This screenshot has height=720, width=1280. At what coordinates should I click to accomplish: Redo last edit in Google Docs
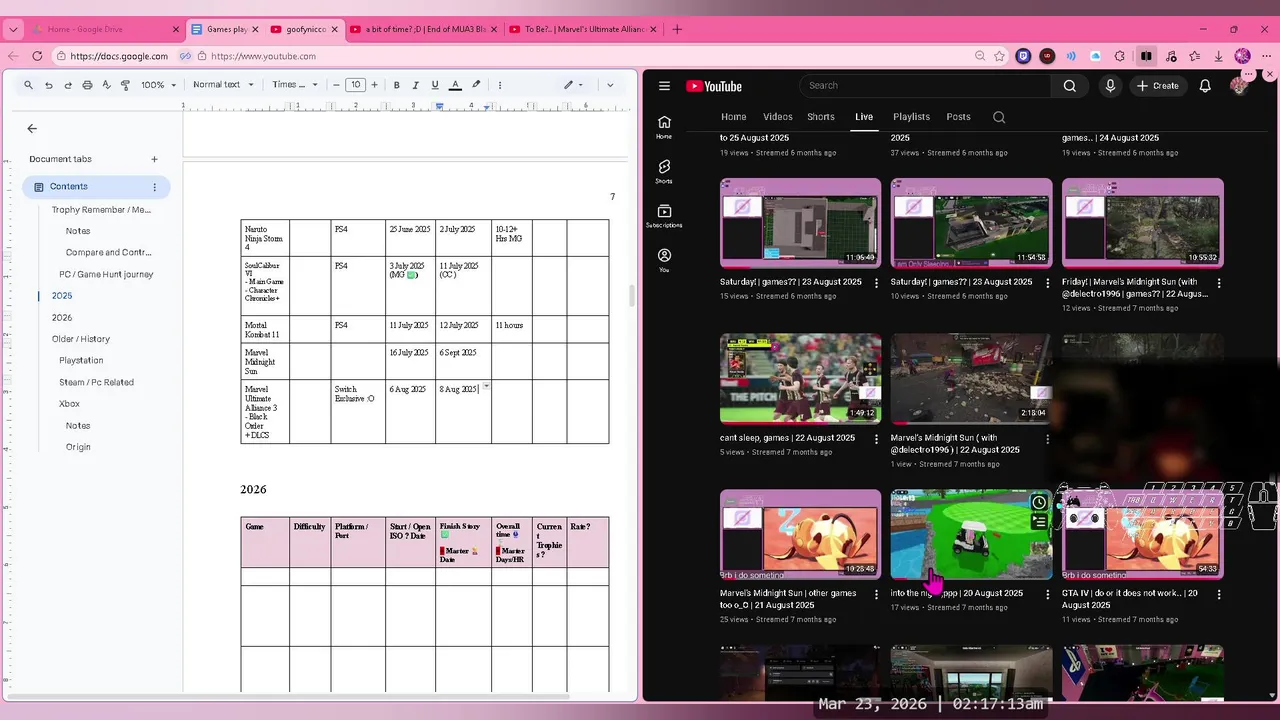tap(68, 85)
